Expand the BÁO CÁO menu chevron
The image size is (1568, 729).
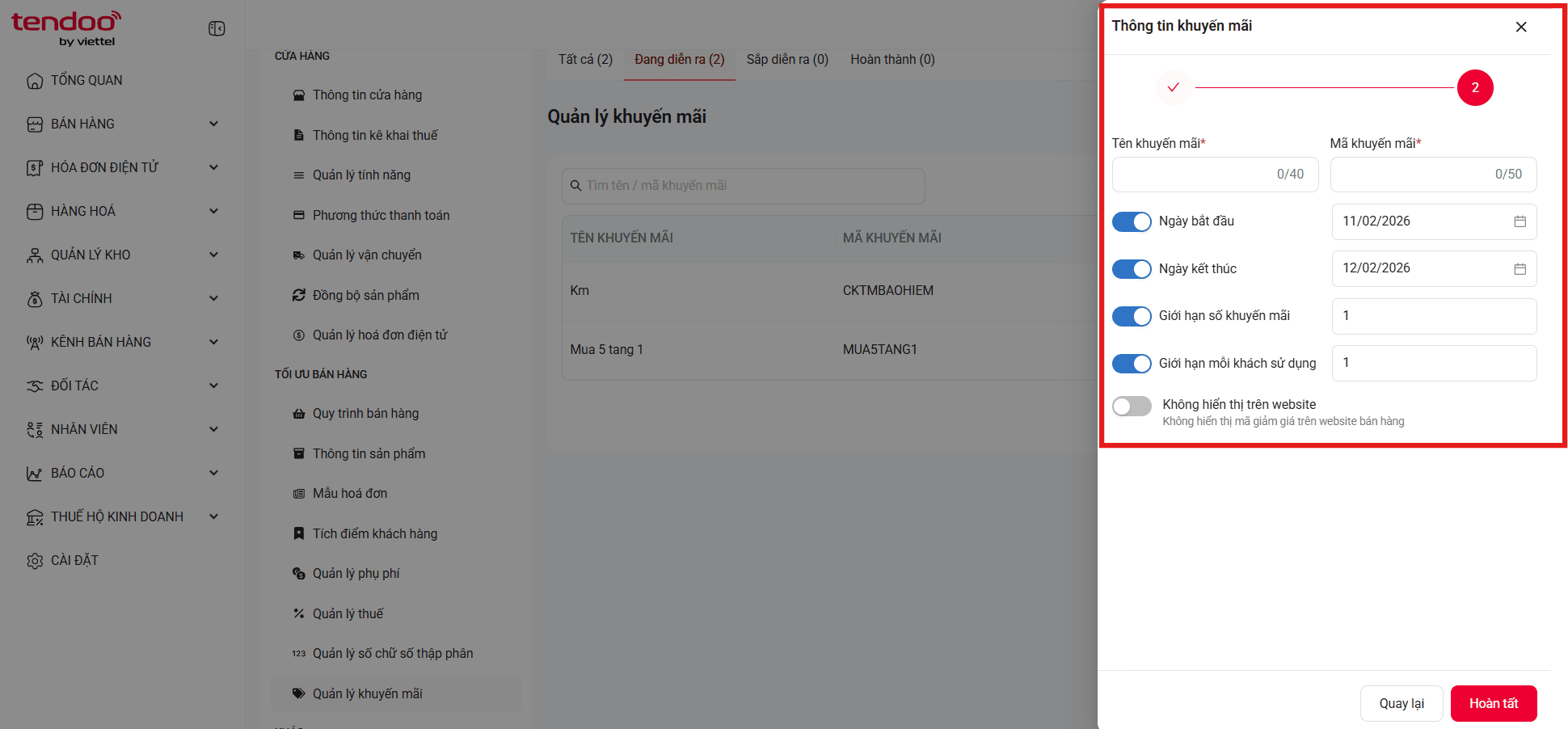point(213,473)
